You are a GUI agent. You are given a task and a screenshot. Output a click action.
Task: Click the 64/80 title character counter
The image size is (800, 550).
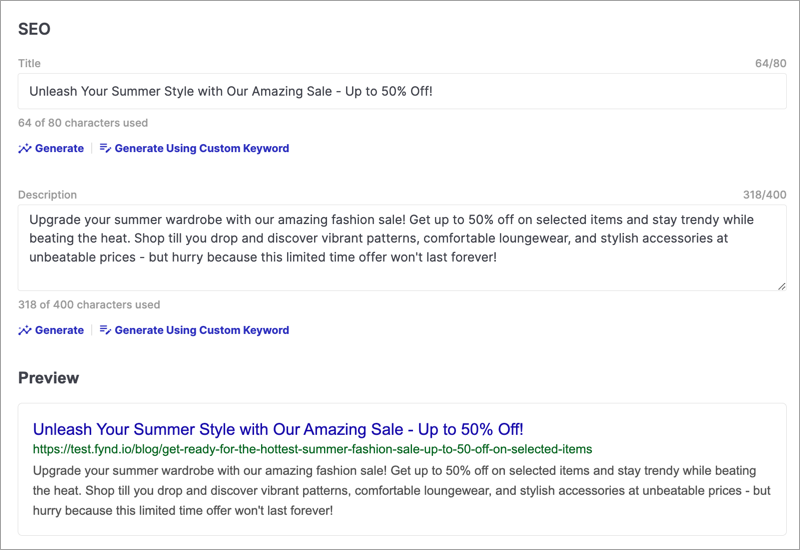[x=770, y=63]
